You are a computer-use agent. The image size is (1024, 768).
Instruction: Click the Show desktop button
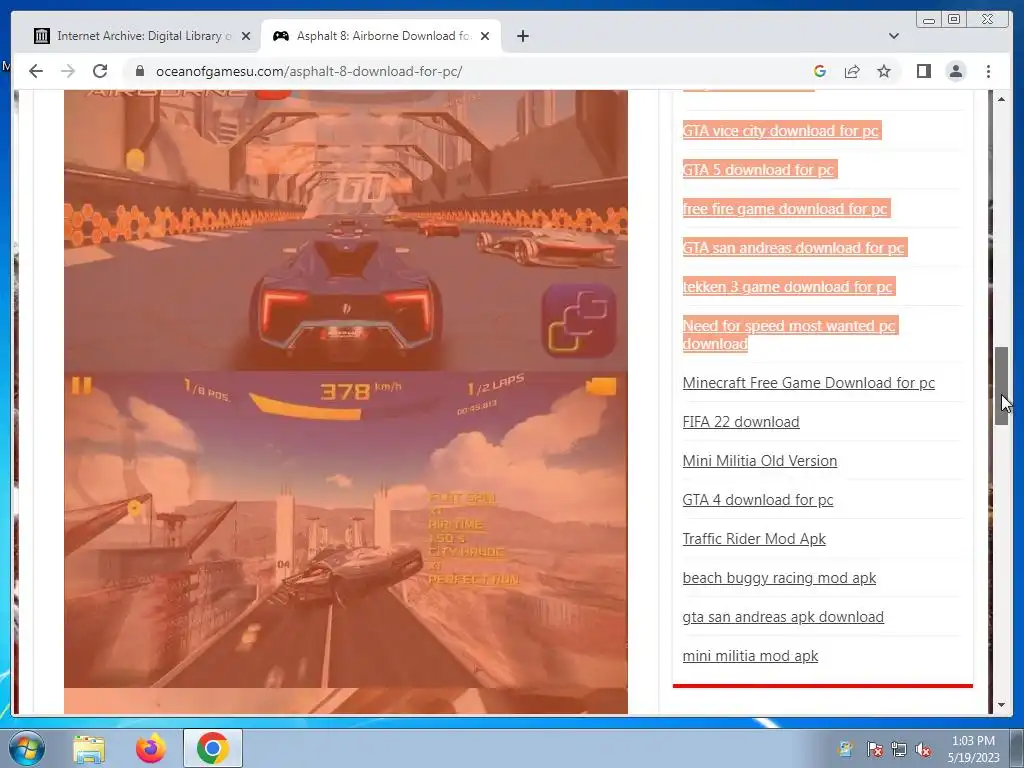(1017, 749)
